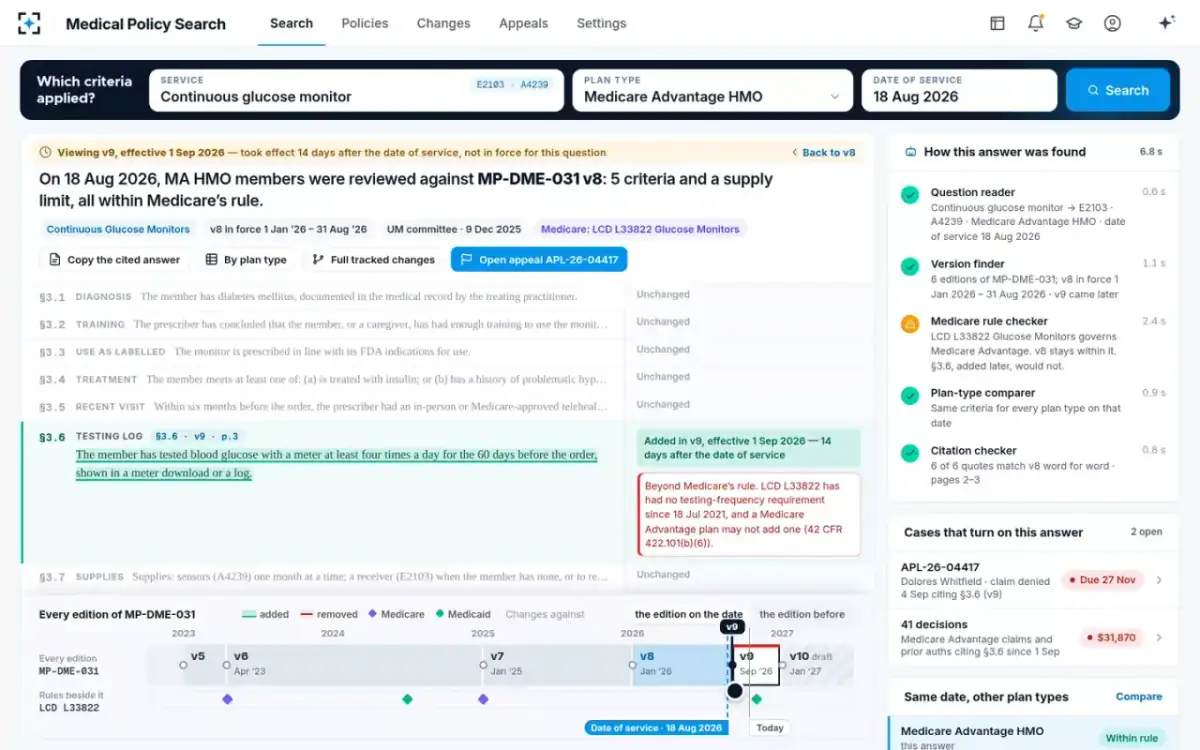Click the icon beside How this answer was found
Viewport: 1200px width, 750px height.
click(x=910, y=152)
